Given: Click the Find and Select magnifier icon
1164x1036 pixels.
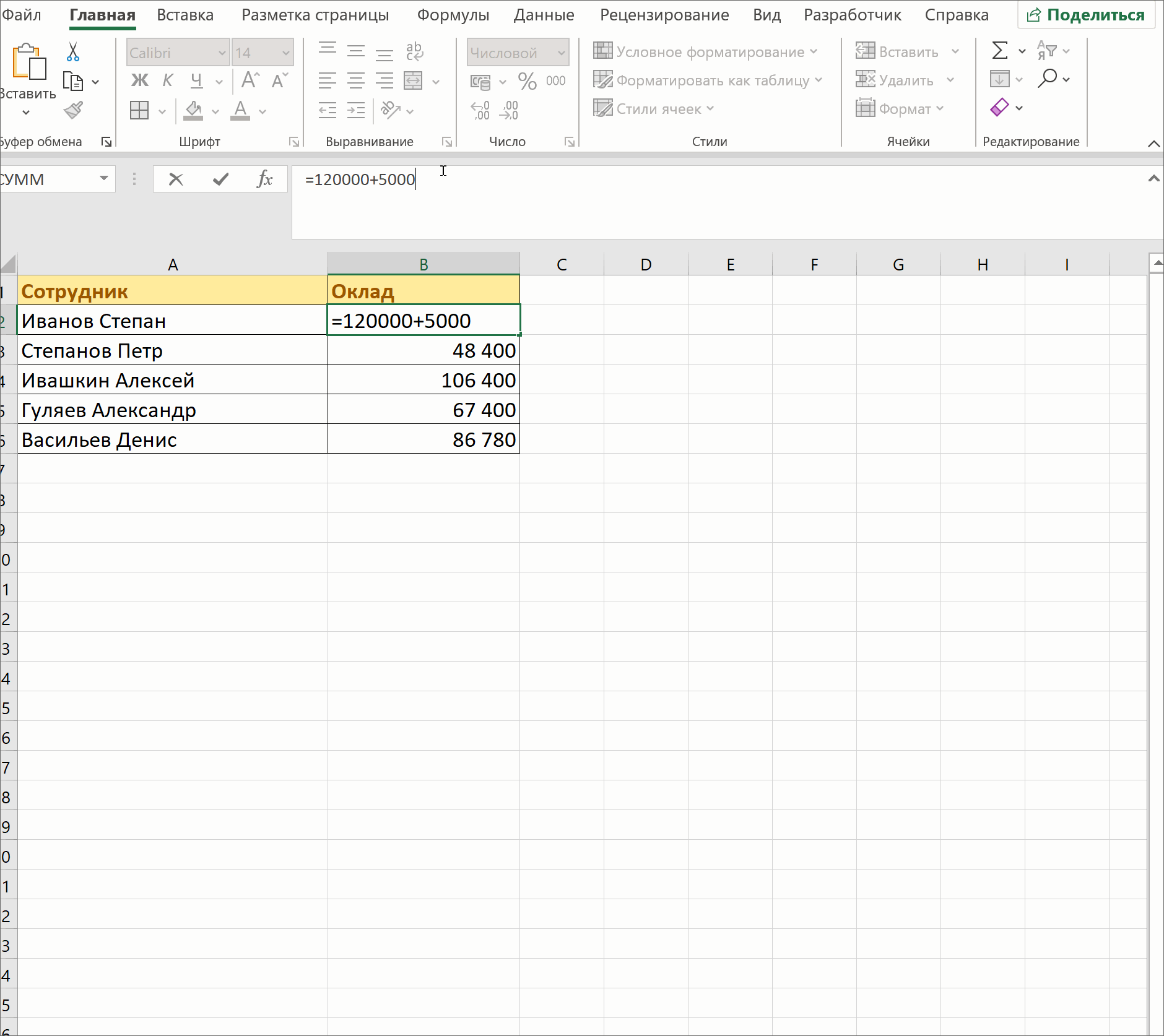Looking at the screenshot, I should [x=1047, y=79].
